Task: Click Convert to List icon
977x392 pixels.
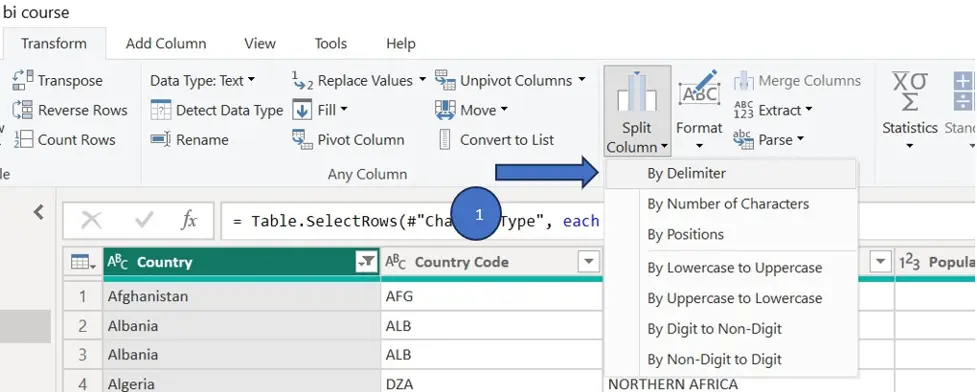Action: (x=445, y=140)
